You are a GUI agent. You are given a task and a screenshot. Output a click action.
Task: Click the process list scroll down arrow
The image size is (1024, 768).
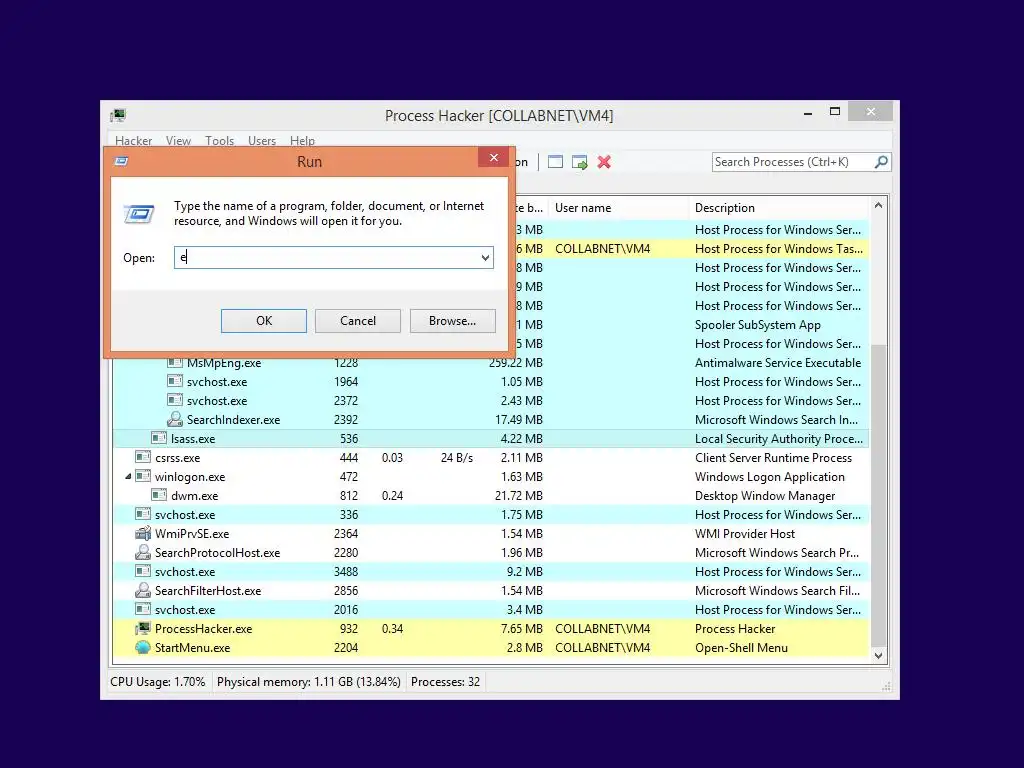(x=878, y=656)
